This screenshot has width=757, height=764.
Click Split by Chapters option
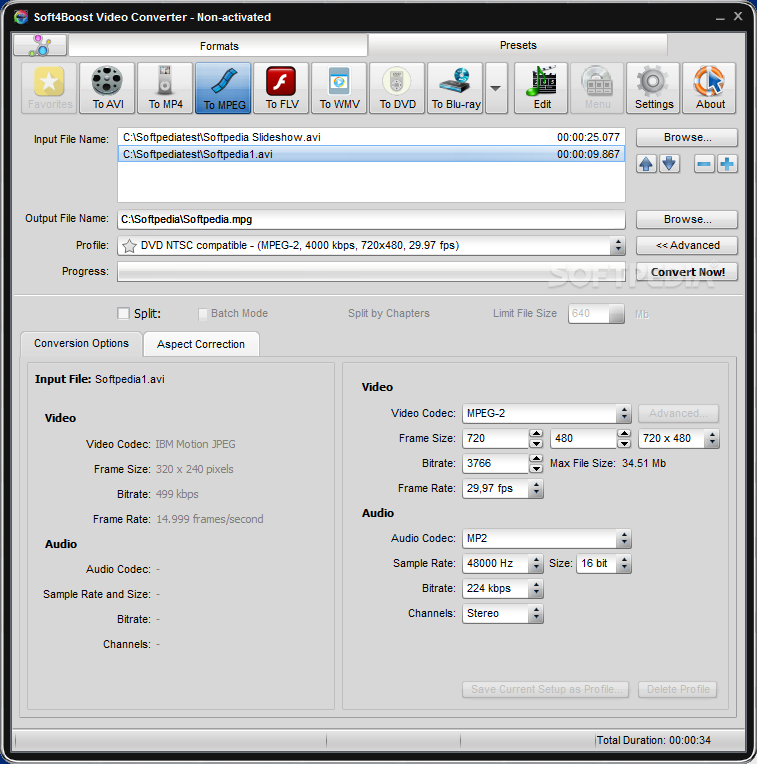tap(389, 313)
